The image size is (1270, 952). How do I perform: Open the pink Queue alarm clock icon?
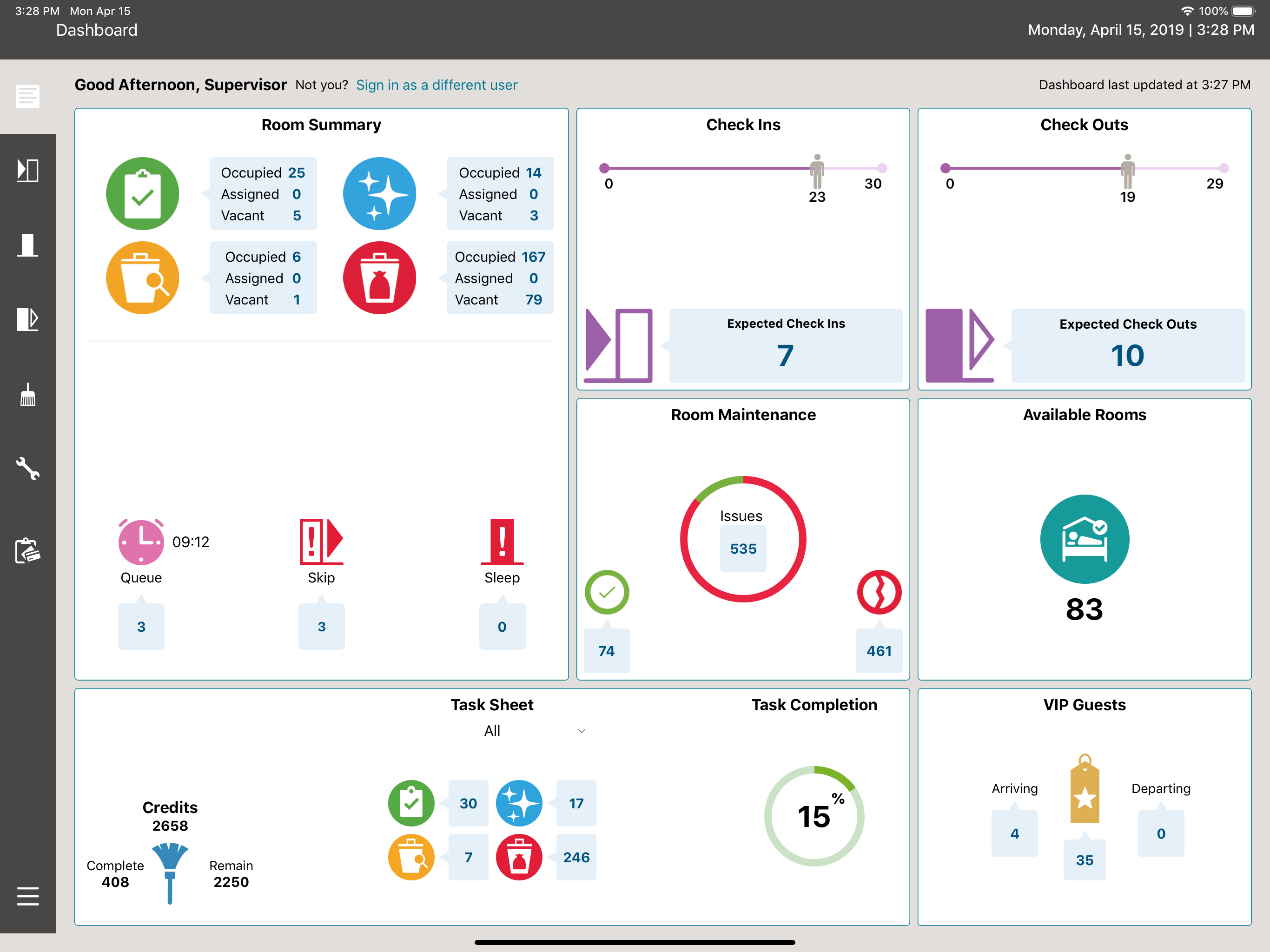point(141,542)
